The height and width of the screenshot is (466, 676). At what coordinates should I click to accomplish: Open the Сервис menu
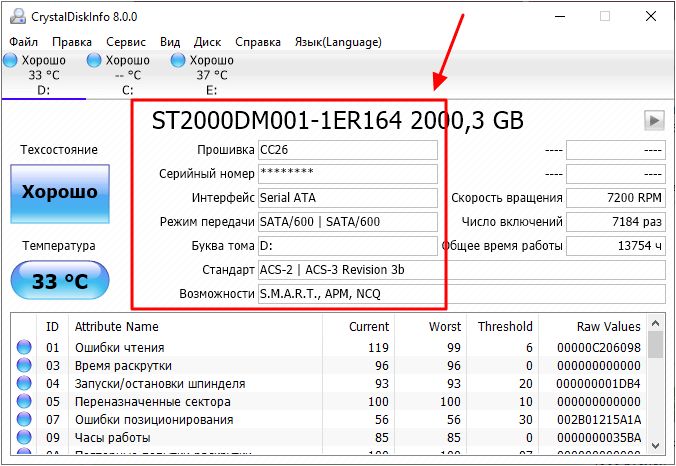click(x=126, y=42)
